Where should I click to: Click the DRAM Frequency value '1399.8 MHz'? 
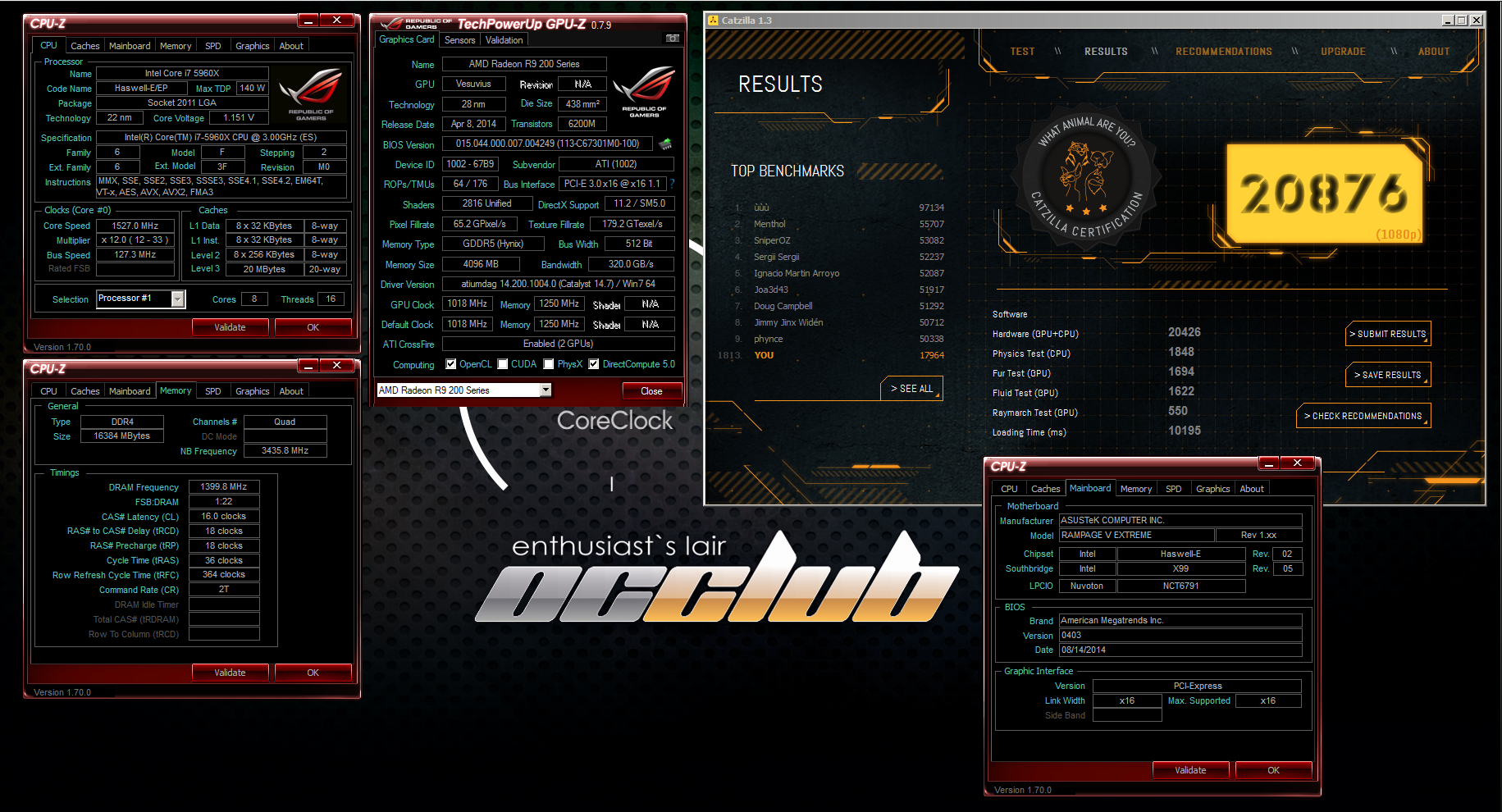224,486
